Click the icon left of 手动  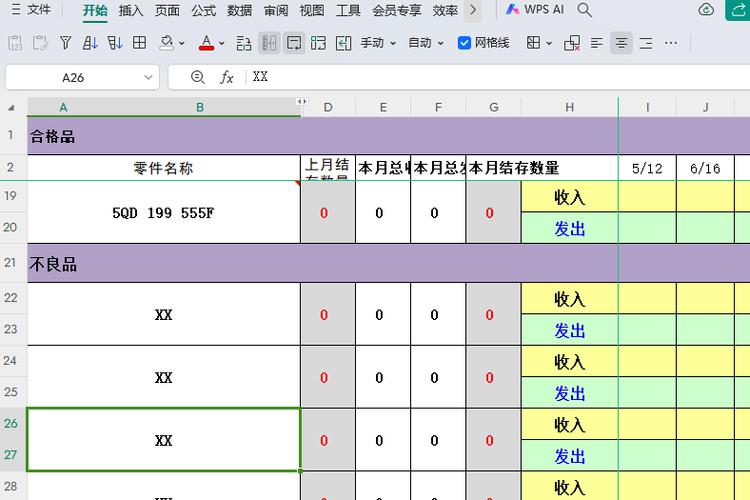(x=343, y=43)
